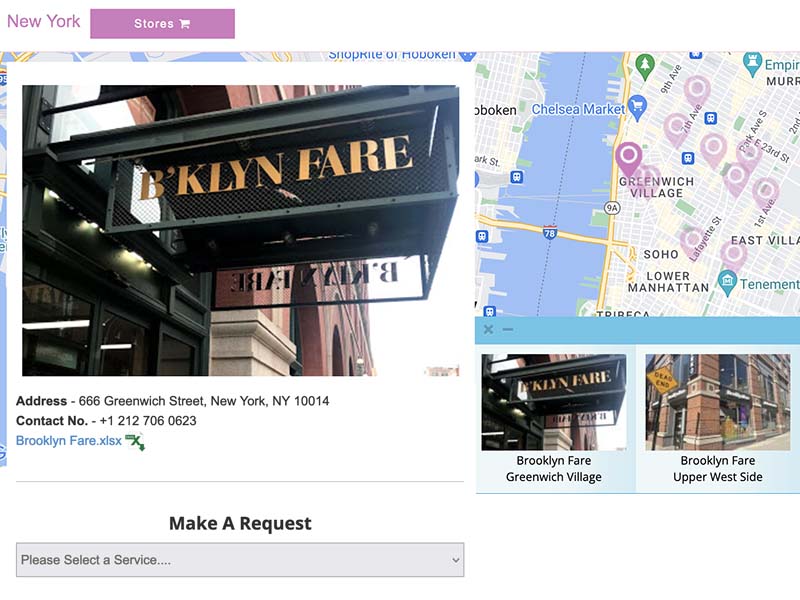Minimize the store thumbnails panel
The height and width of the screenshot is (600, 800).
tap(508, 329)
